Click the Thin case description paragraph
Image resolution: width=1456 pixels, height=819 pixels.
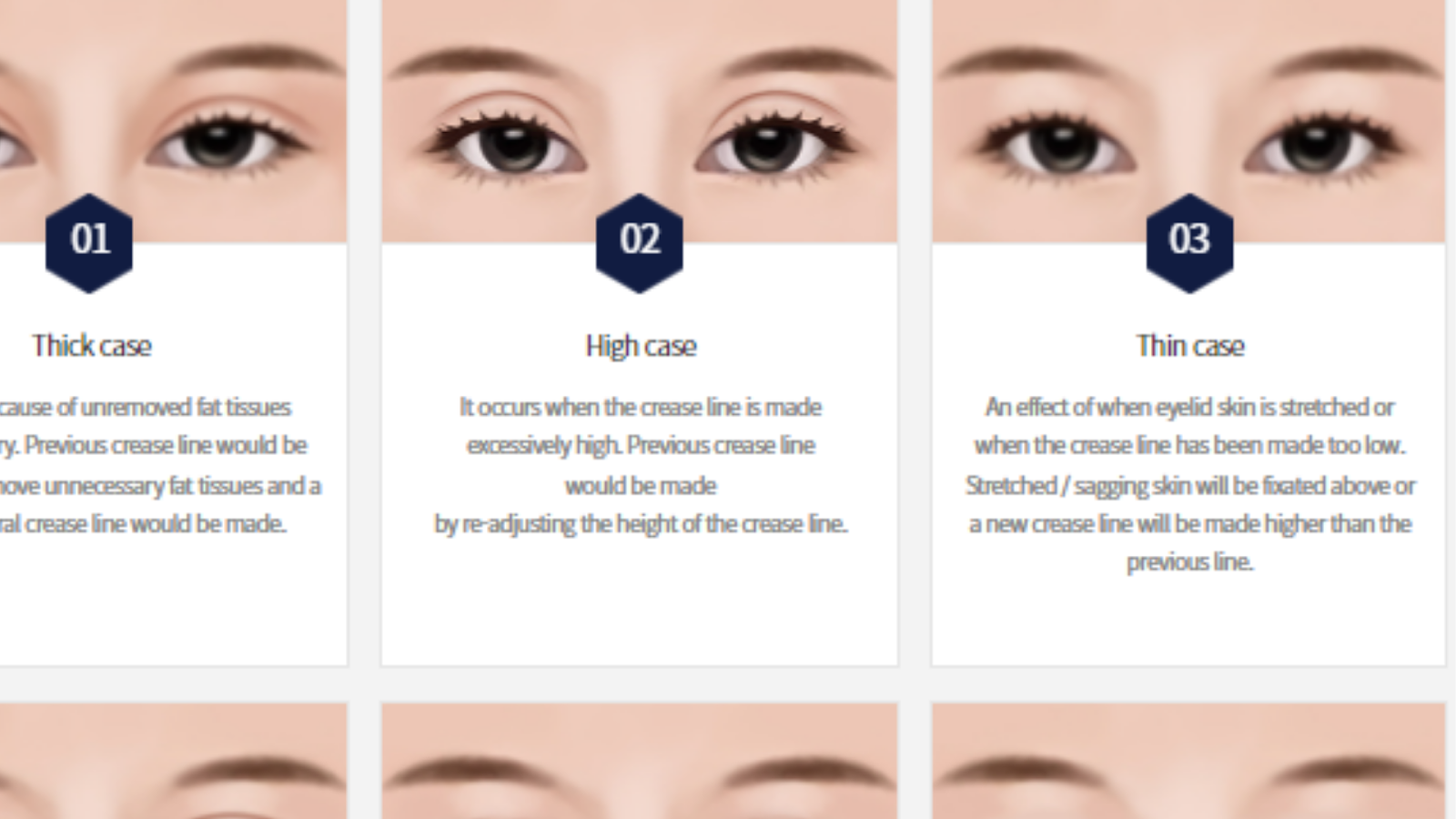(x=1190, y=484)
